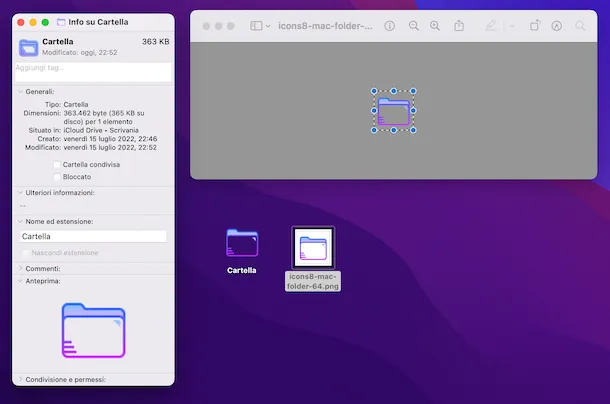
Task: Close the Info su Cartella window
Action: [21, 22]
